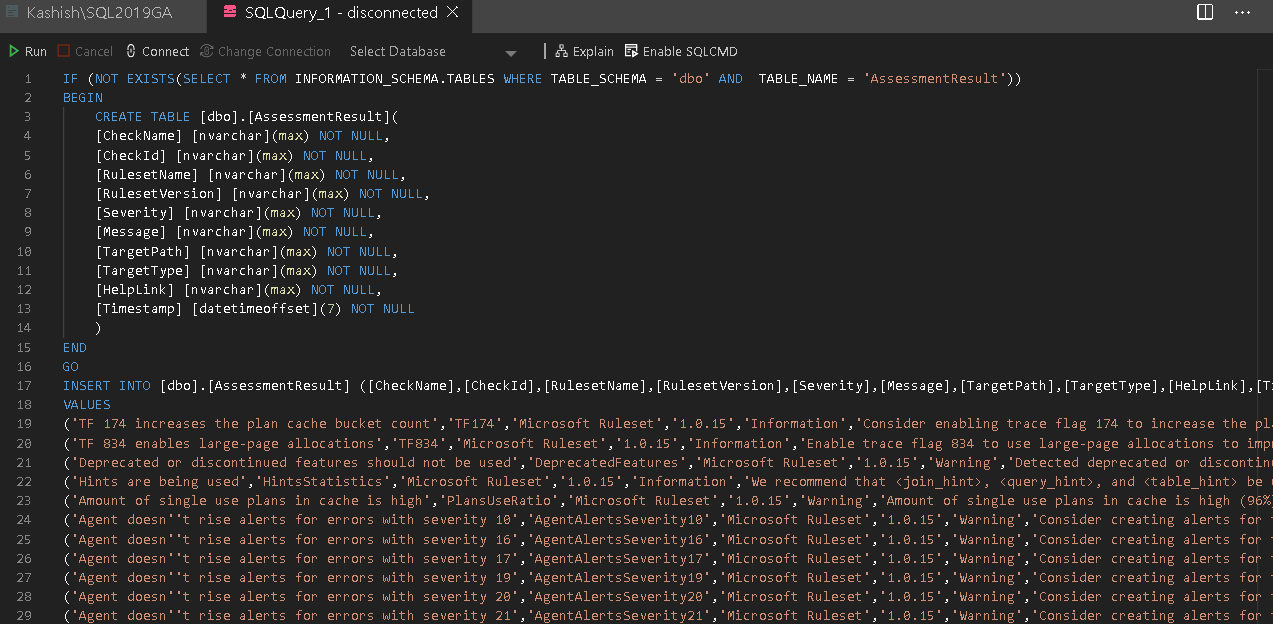Viewport: 1273px width, 624px height.
Task: Click the Change Connection button
Action: pos(265,51)
